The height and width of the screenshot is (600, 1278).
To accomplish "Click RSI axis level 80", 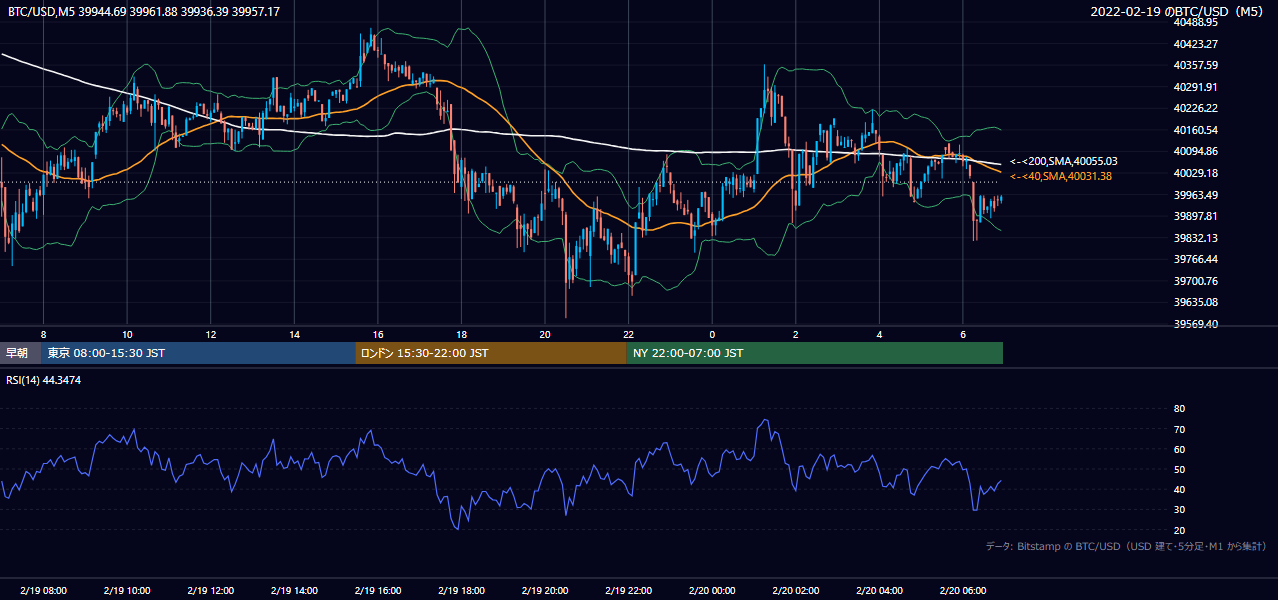I will pyautogui.click(x=1180, y=409).
